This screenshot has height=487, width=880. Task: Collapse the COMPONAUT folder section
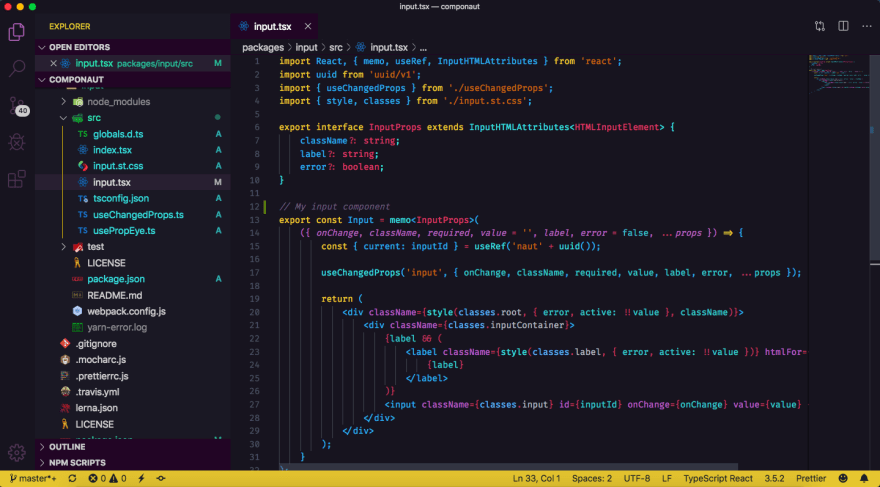tap(132, 80)
